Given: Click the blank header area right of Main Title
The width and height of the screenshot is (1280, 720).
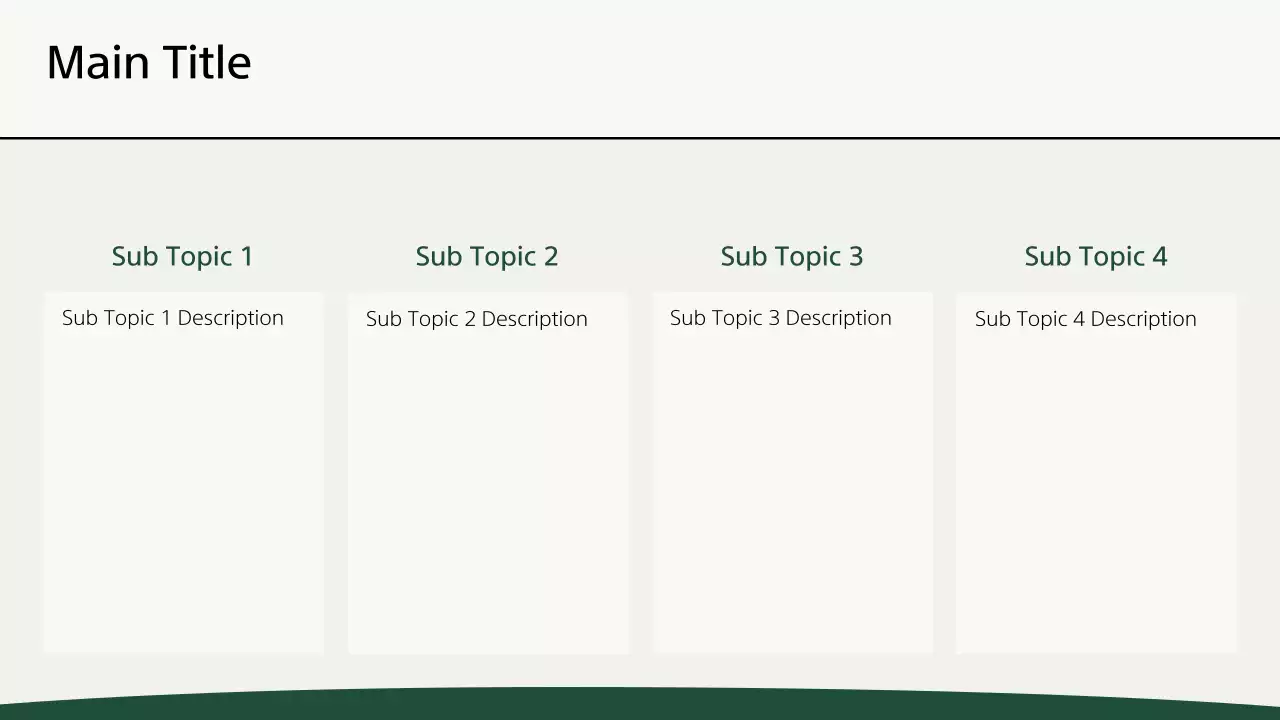Looking at the screenshot, I should (760, 65).
